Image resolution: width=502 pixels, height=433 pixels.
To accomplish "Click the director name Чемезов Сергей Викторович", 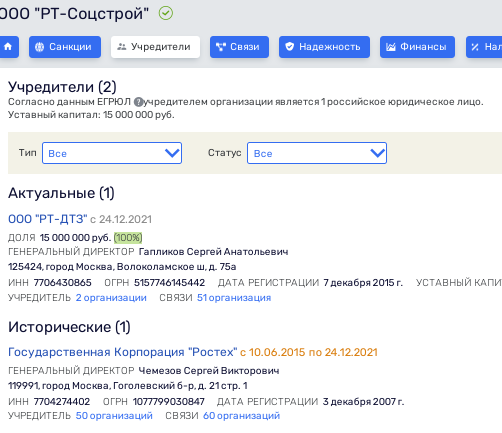I will click(209, 371).
